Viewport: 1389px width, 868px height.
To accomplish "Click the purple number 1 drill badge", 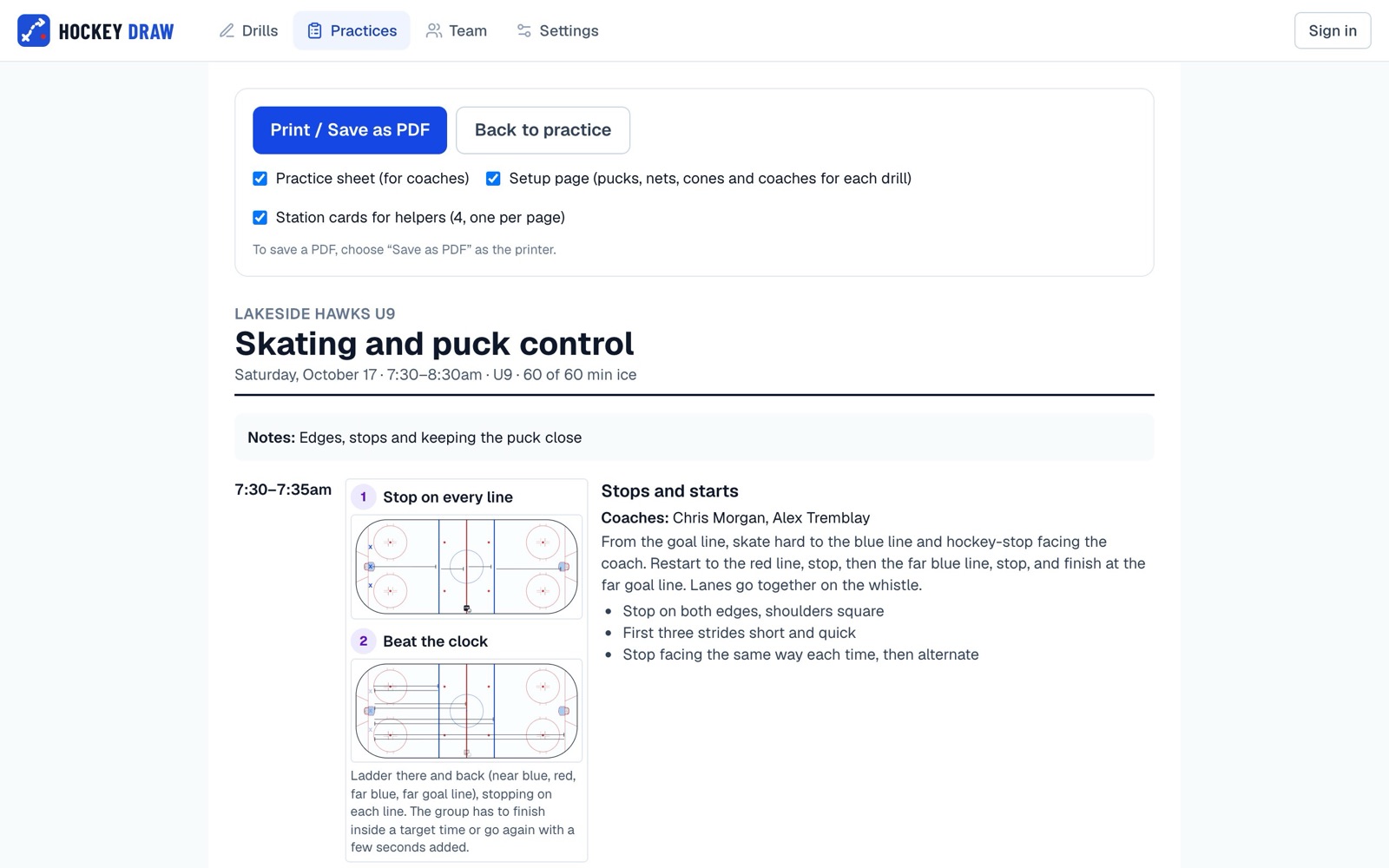I will pos(363,496).
